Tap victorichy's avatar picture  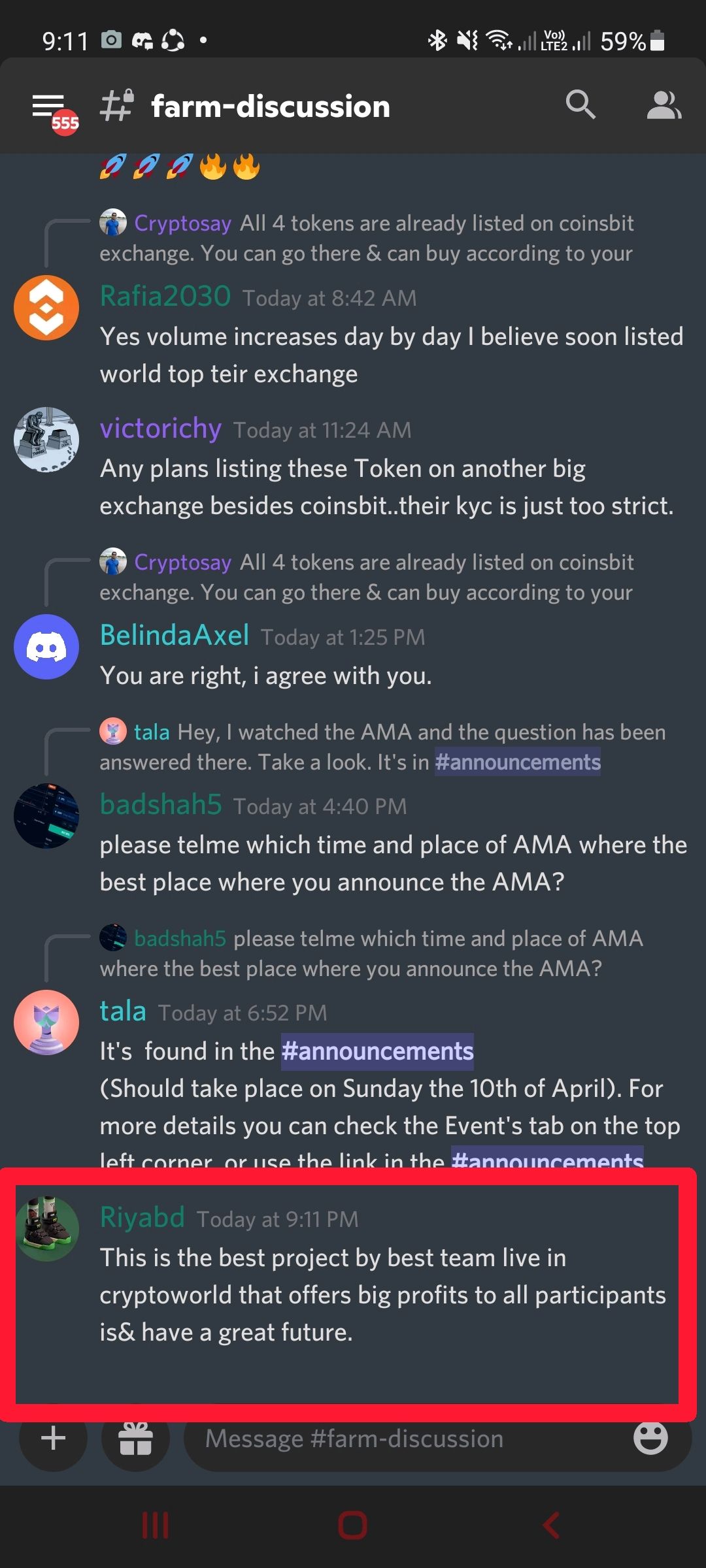tap(46, 440)
